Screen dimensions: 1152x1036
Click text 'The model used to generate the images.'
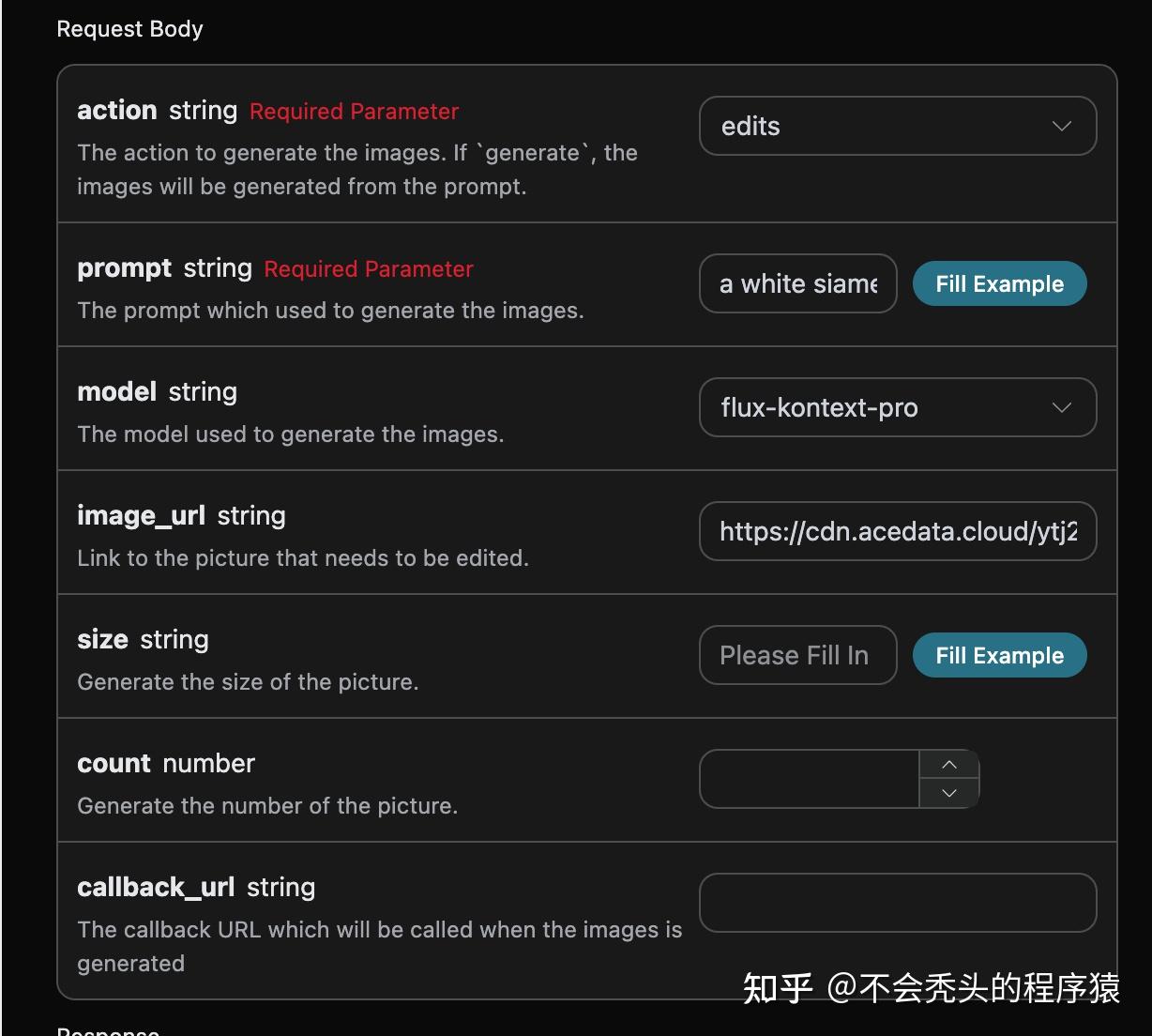click(x=291, y=434)
